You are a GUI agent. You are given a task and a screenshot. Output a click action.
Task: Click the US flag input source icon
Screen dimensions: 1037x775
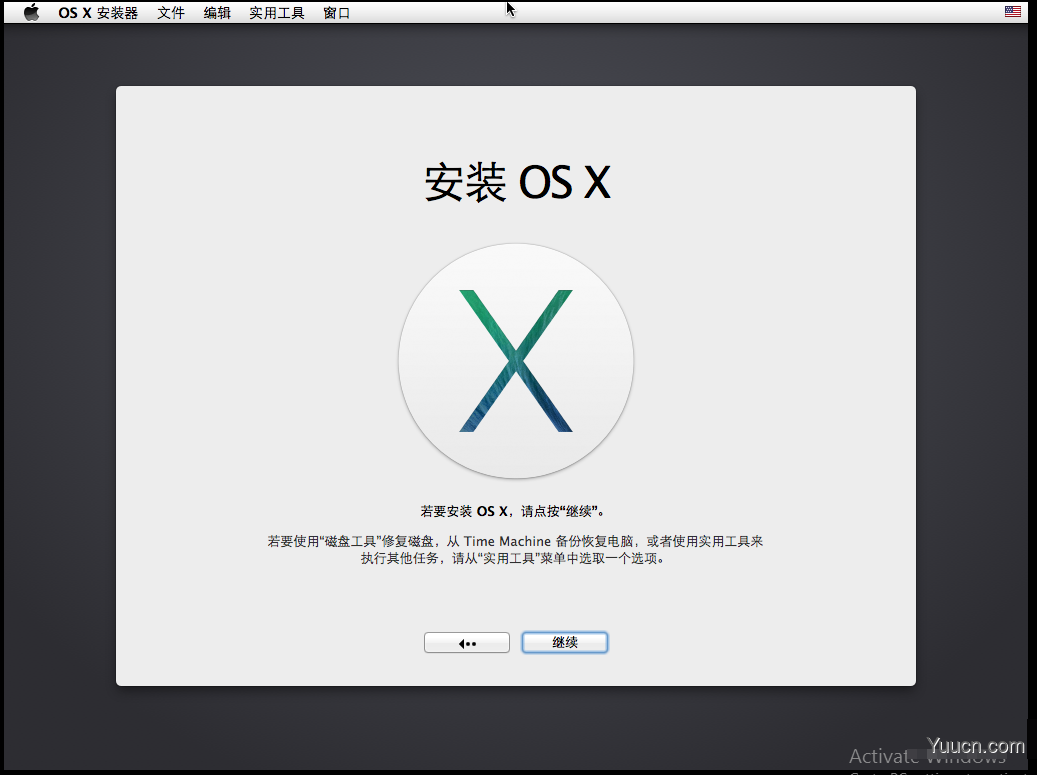(x=1012, y=11)
